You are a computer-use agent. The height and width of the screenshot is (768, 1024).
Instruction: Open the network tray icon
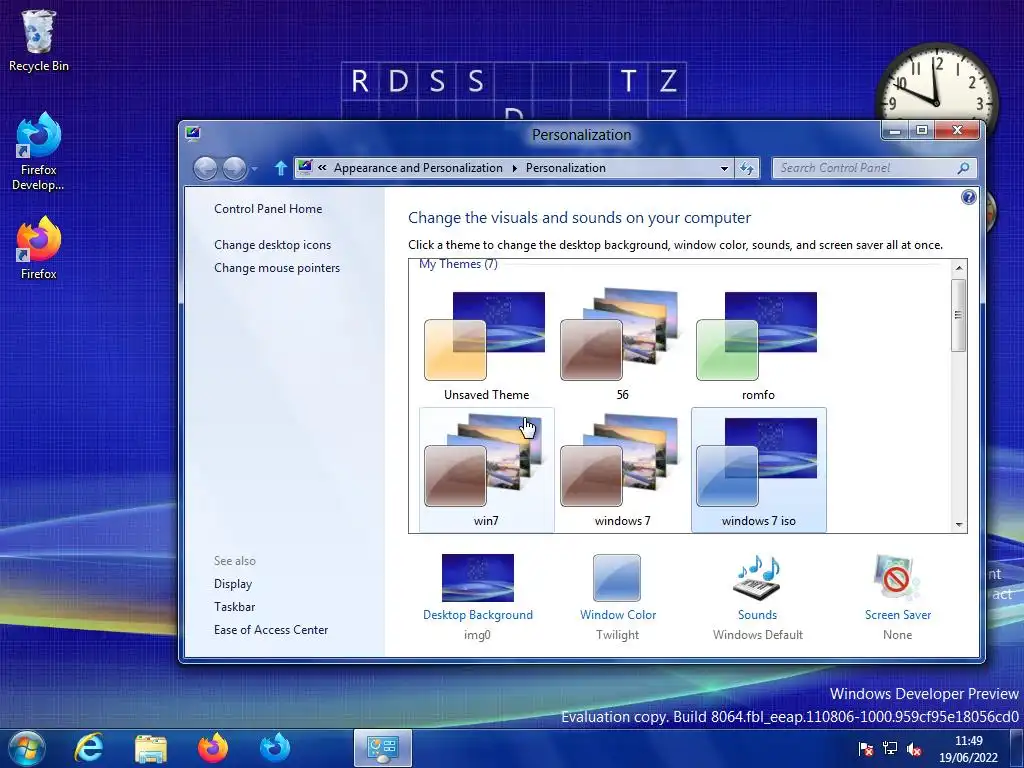coord(889,749)
